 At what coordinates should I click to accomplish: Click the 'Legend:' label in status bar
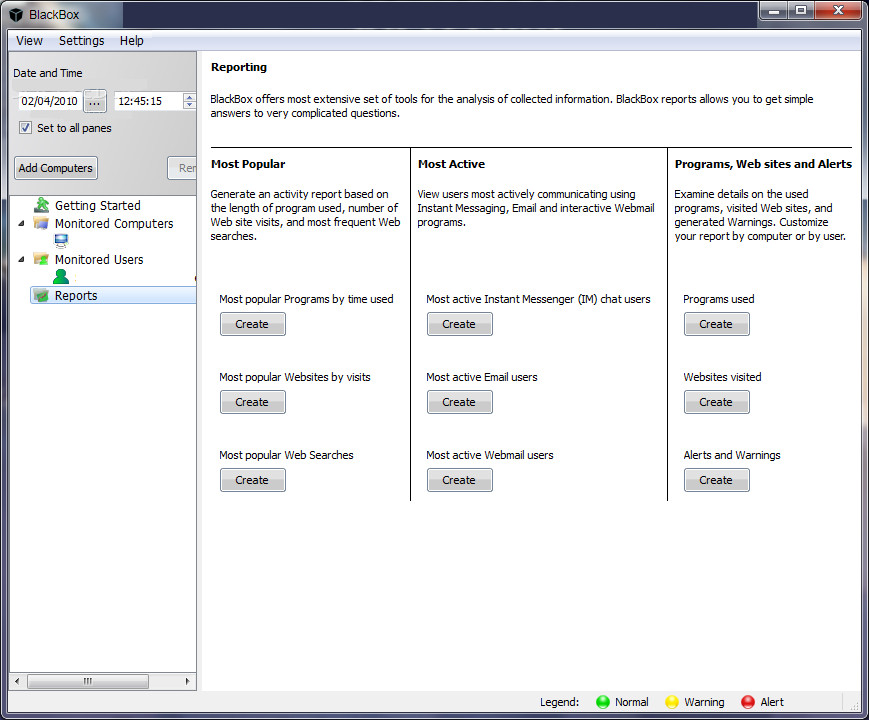click(x=560, y=702)
